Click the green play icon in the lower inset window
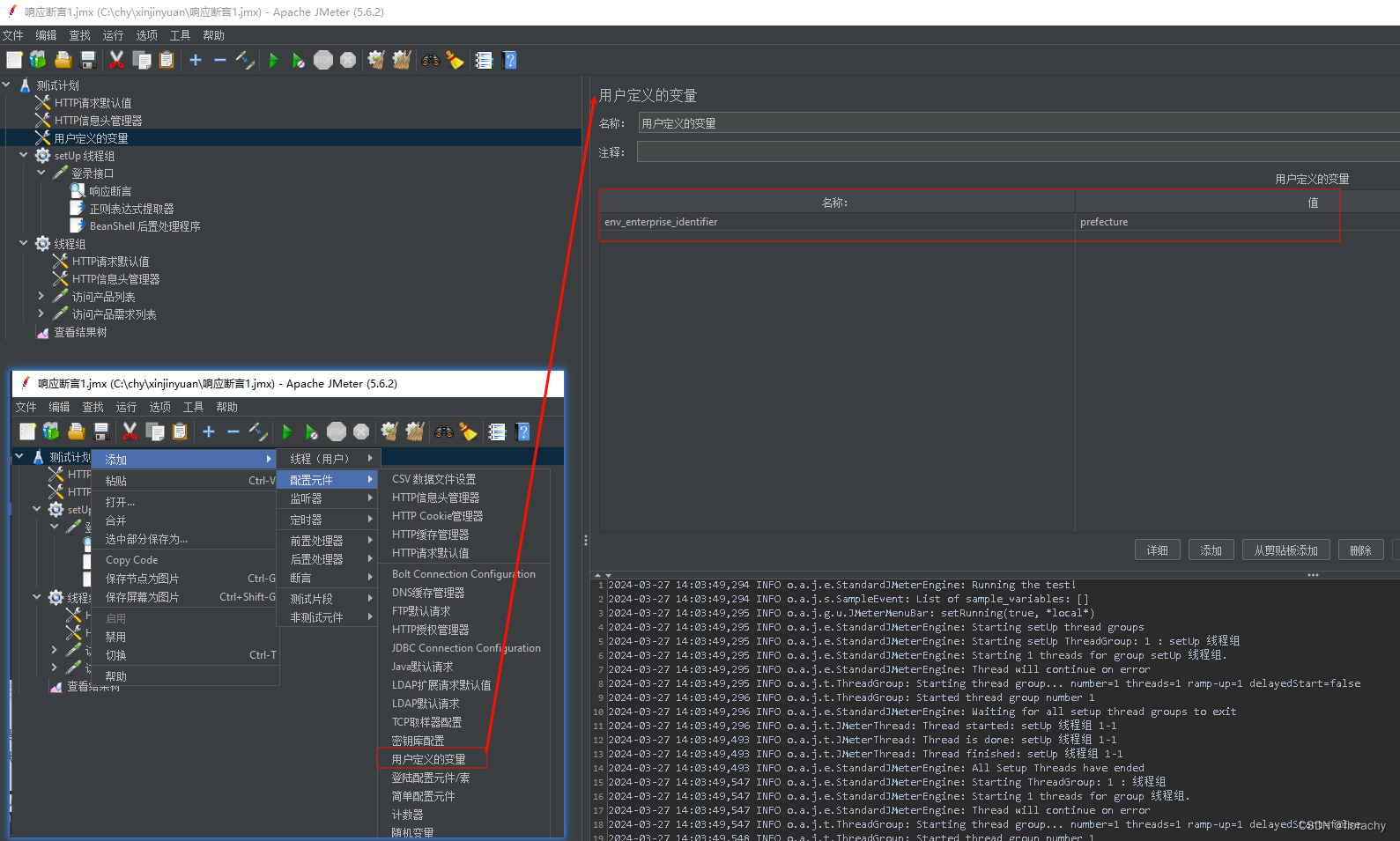1400x841 pixels. [286, 432]
